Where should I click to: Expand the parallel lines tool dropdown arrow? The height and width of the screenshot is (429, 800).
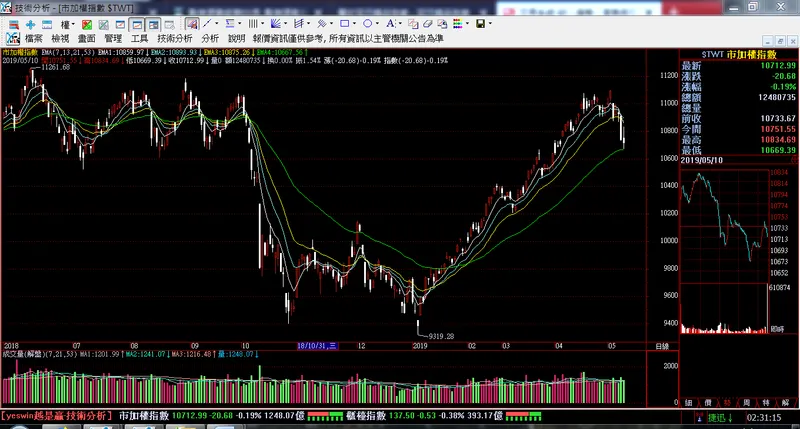click(331, 23)
